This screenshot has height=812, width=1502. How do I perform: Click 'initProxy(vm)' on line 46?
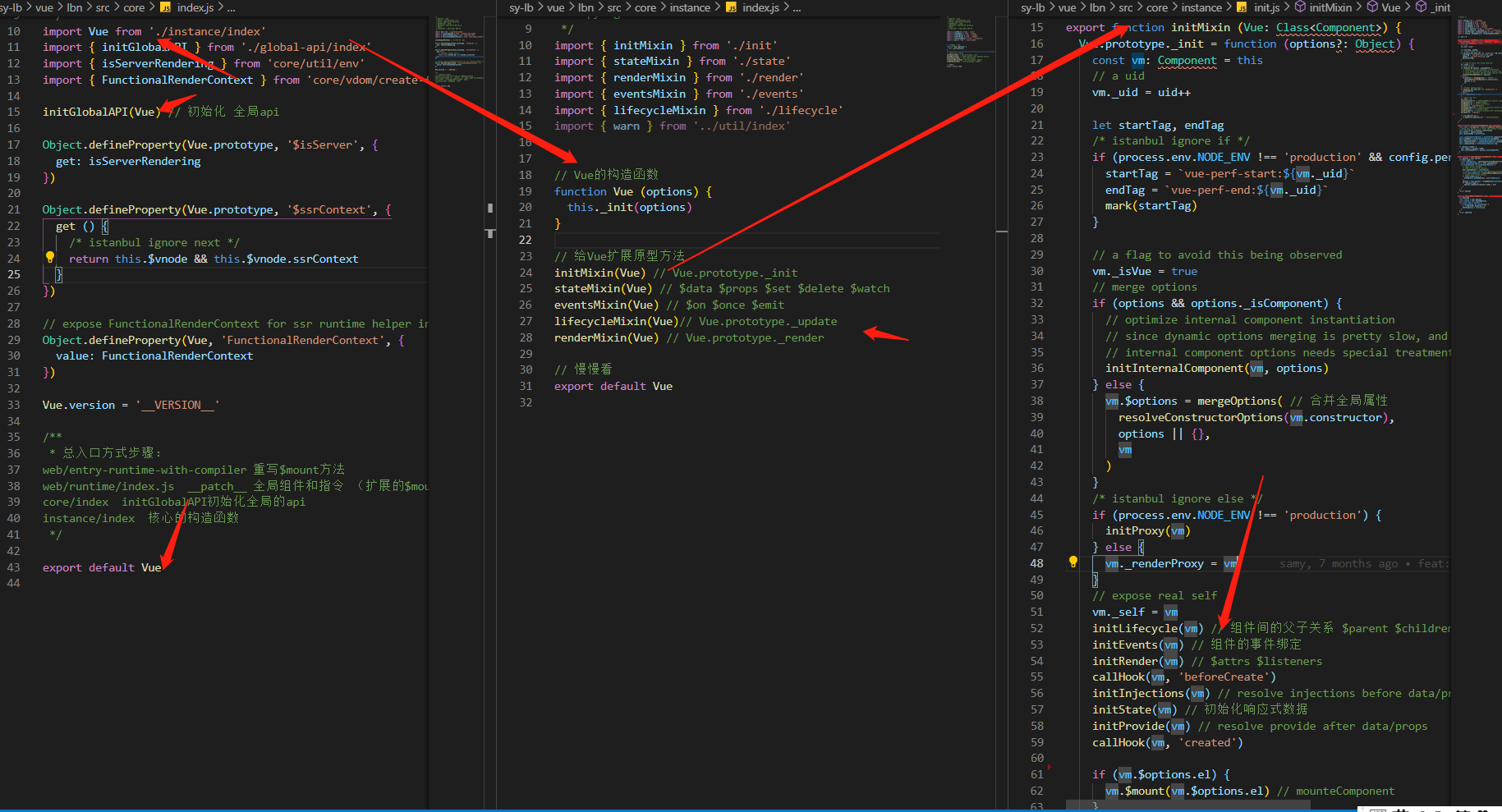click(x=1148, y=530)
